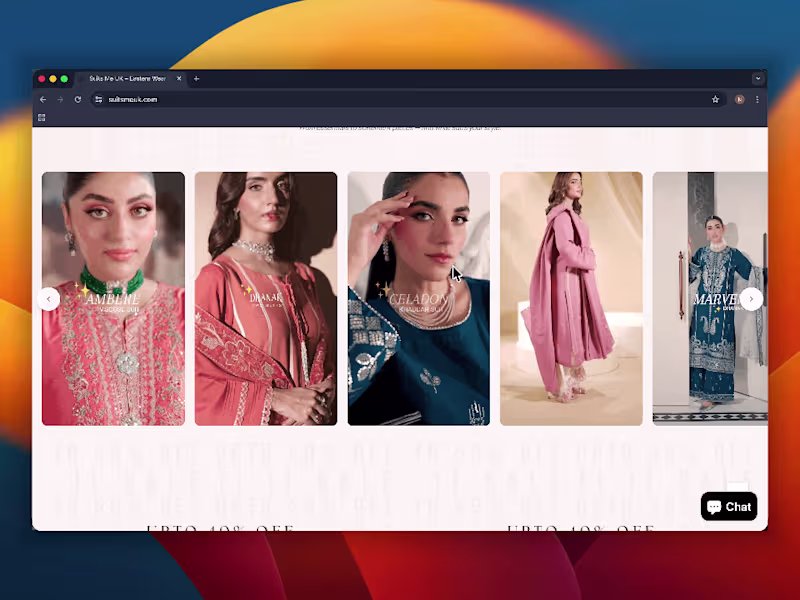
Task: Open the MARVEL collection card
Action: click(710, 298)
